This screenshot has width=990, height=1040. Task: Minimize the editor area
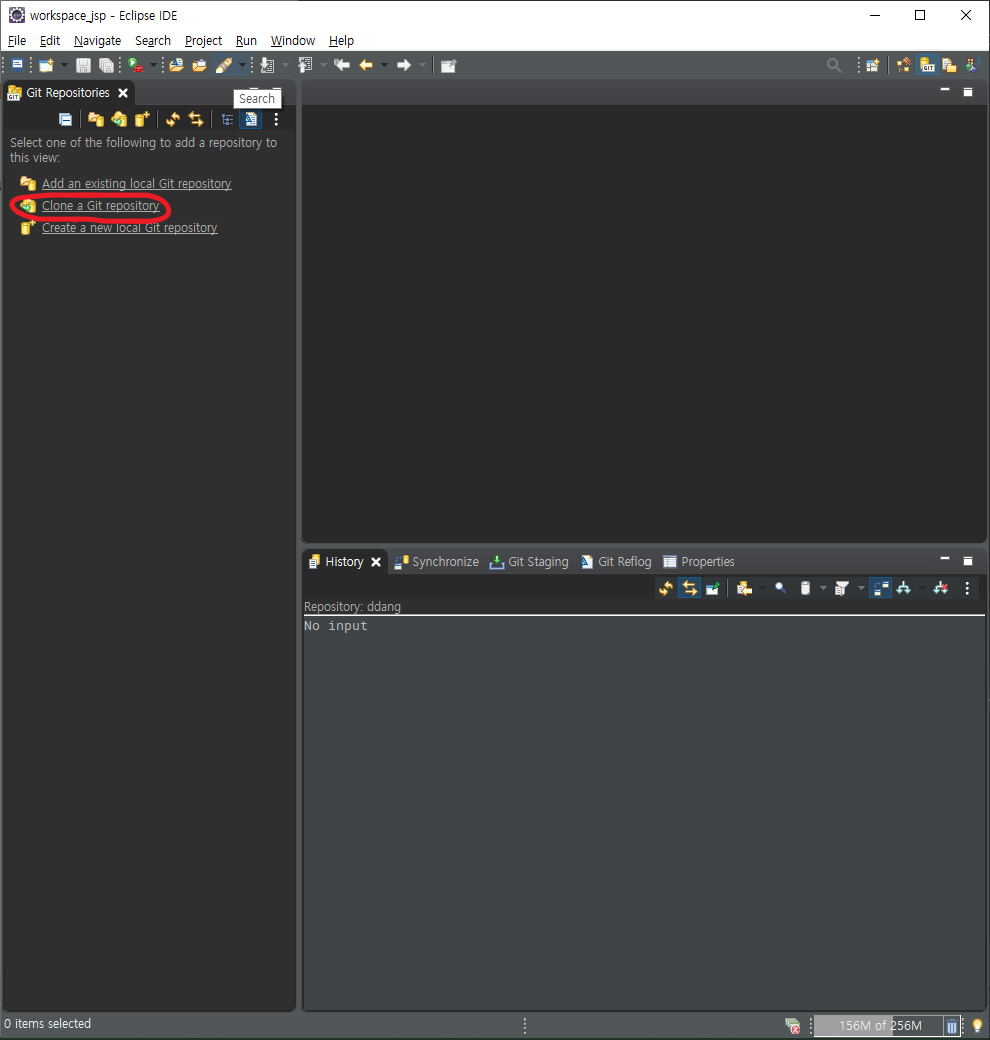point(944,90)
